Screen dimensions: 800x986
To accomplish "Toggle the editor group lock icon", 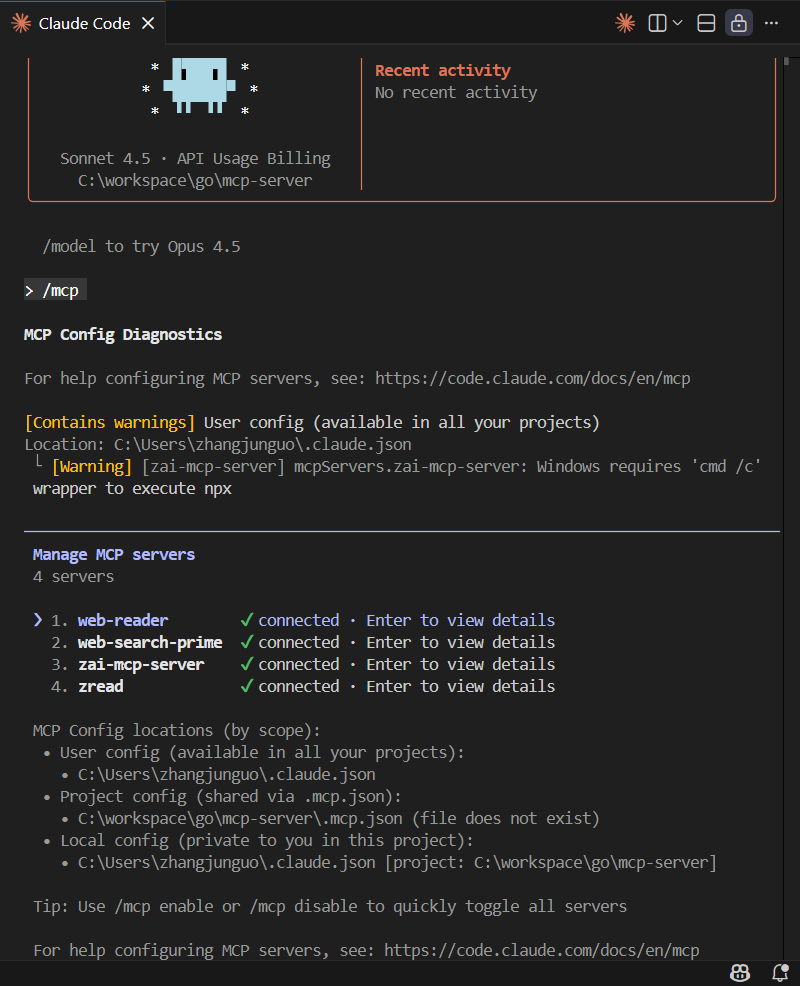I will [x=739, y=23].
